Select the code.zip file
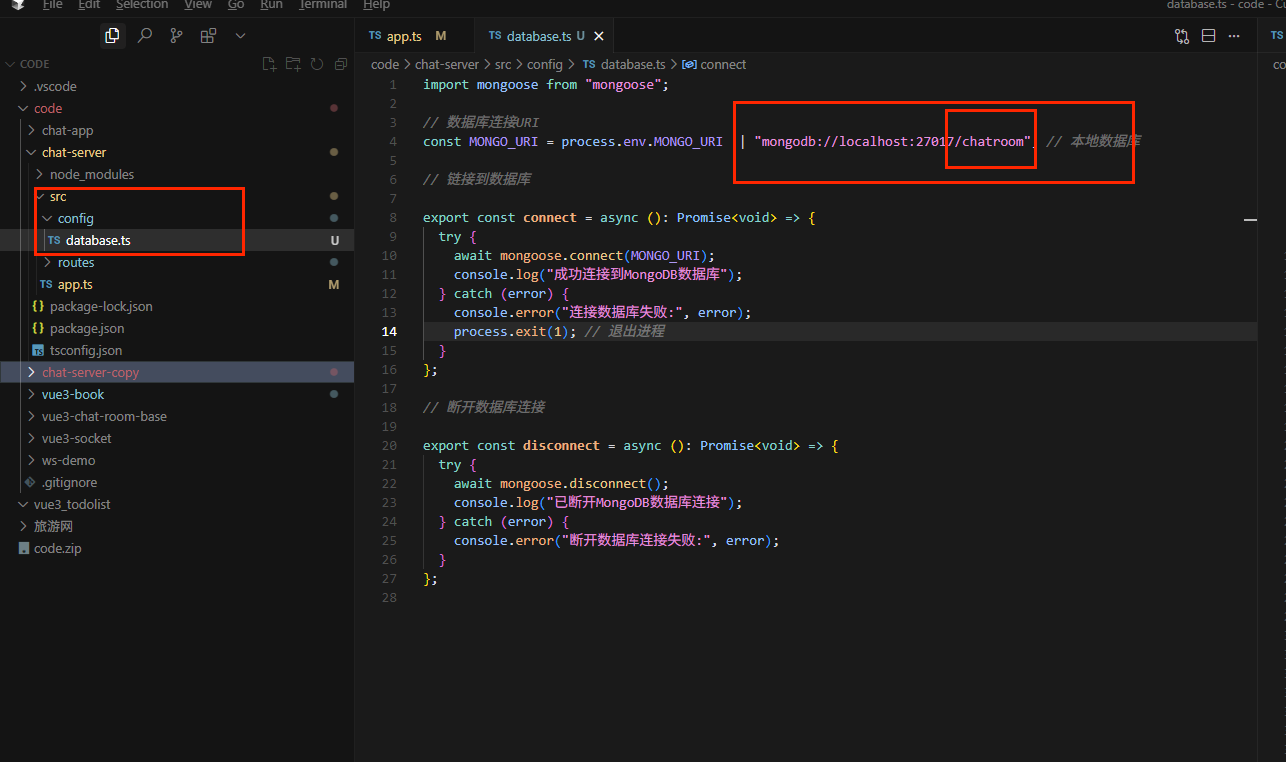Image resolution: width=1286 pixels, height=762 pixels. pos(57,548)
